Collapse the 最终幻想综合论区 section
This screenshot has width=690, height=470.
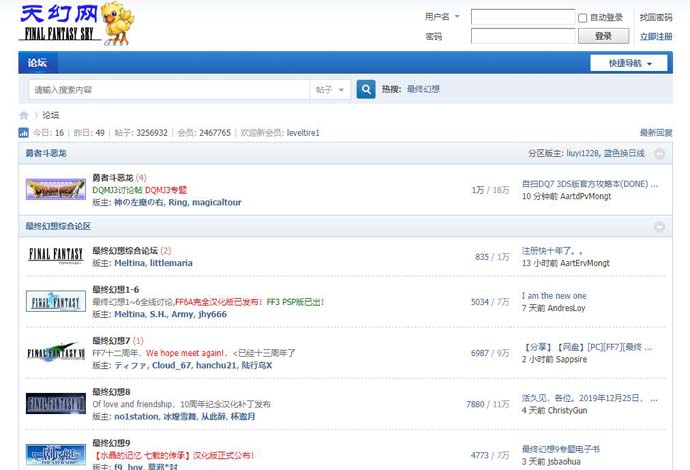pos(659,227)
